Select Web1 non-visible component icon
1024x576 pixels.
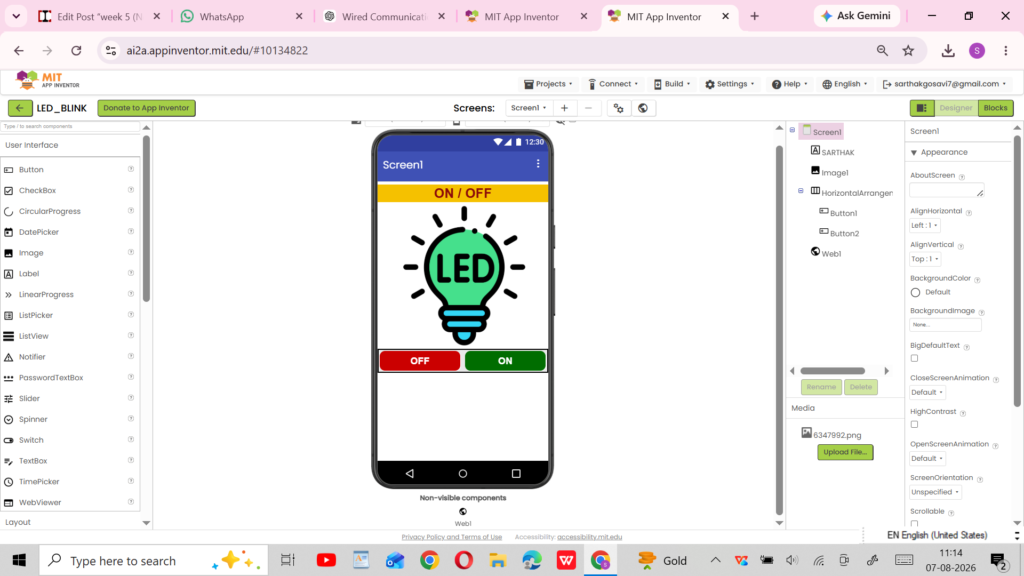tap(462, 511)
